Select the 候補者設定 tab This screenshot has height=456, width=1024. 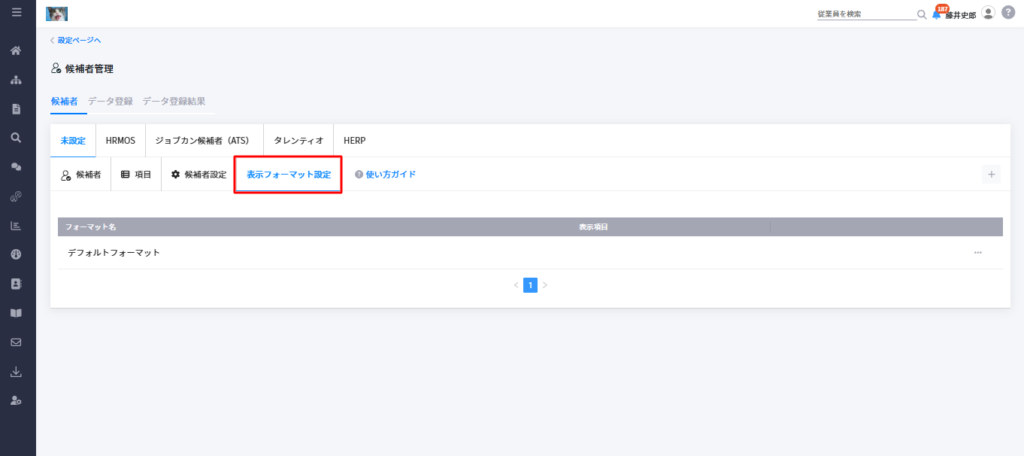199,174
